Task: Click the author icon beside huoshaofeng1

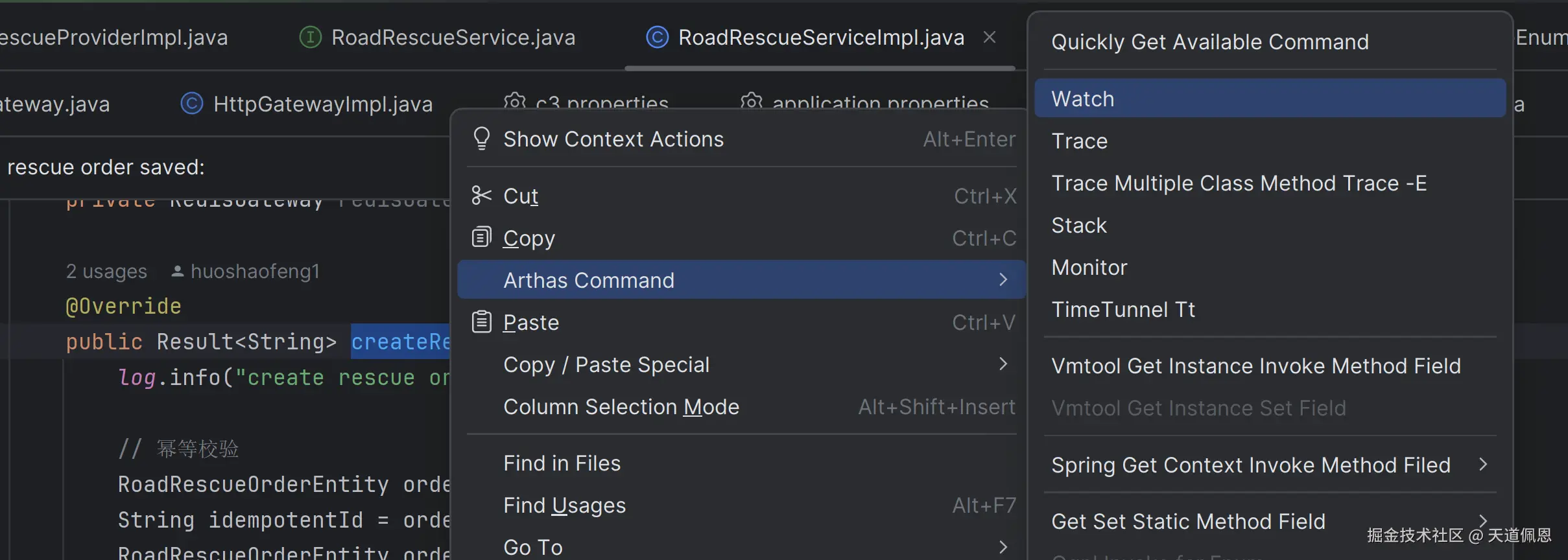Action: (177, 272)
